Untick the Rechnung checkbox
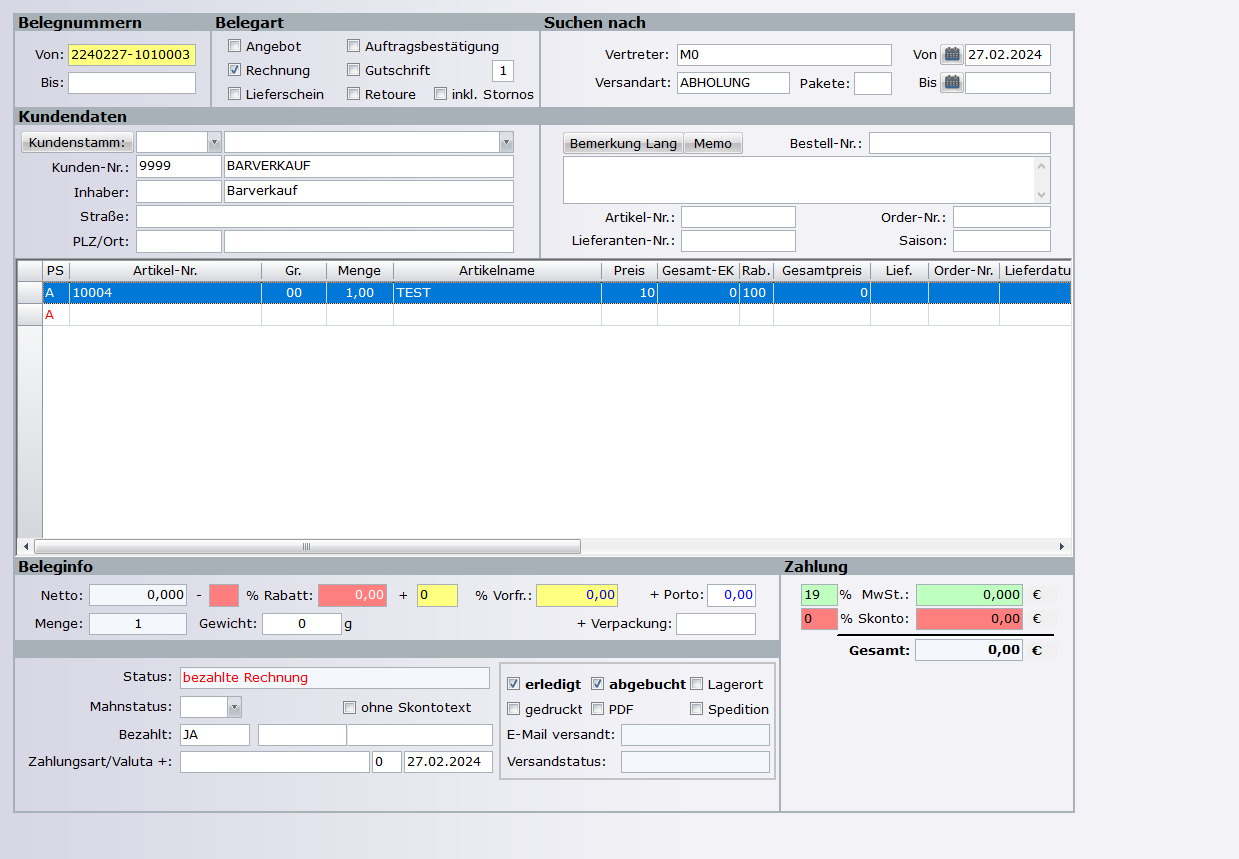1239x859 pixels. coord(234,70)
